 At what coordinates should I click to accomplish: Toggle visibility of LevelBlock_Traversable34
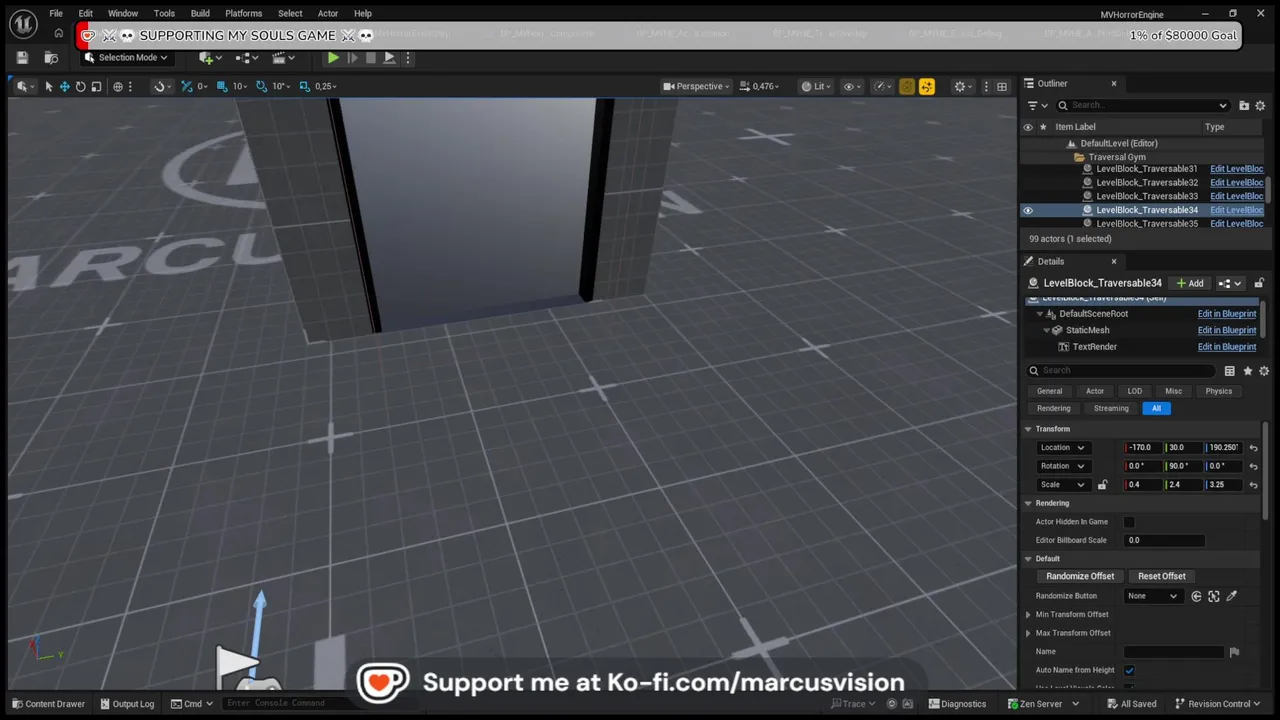(1027, 210)
